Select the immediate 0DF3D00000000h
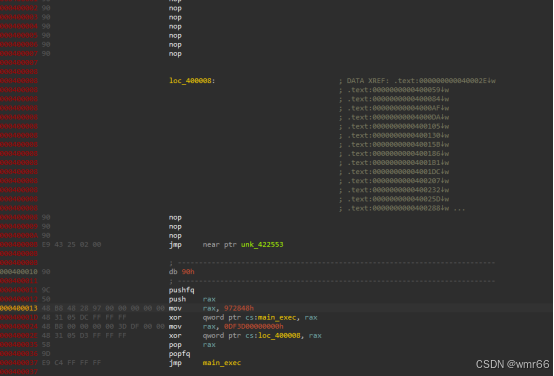This screenshot has height=376, width=554. [254, 327]
